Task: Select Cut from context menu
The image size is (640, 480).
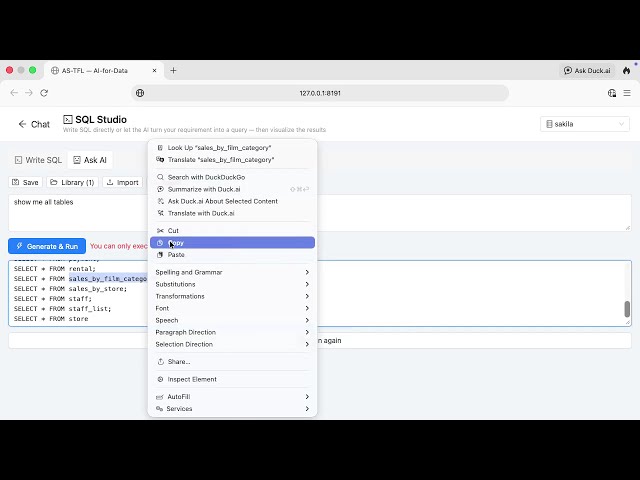Action: click(x=232, y=231)
